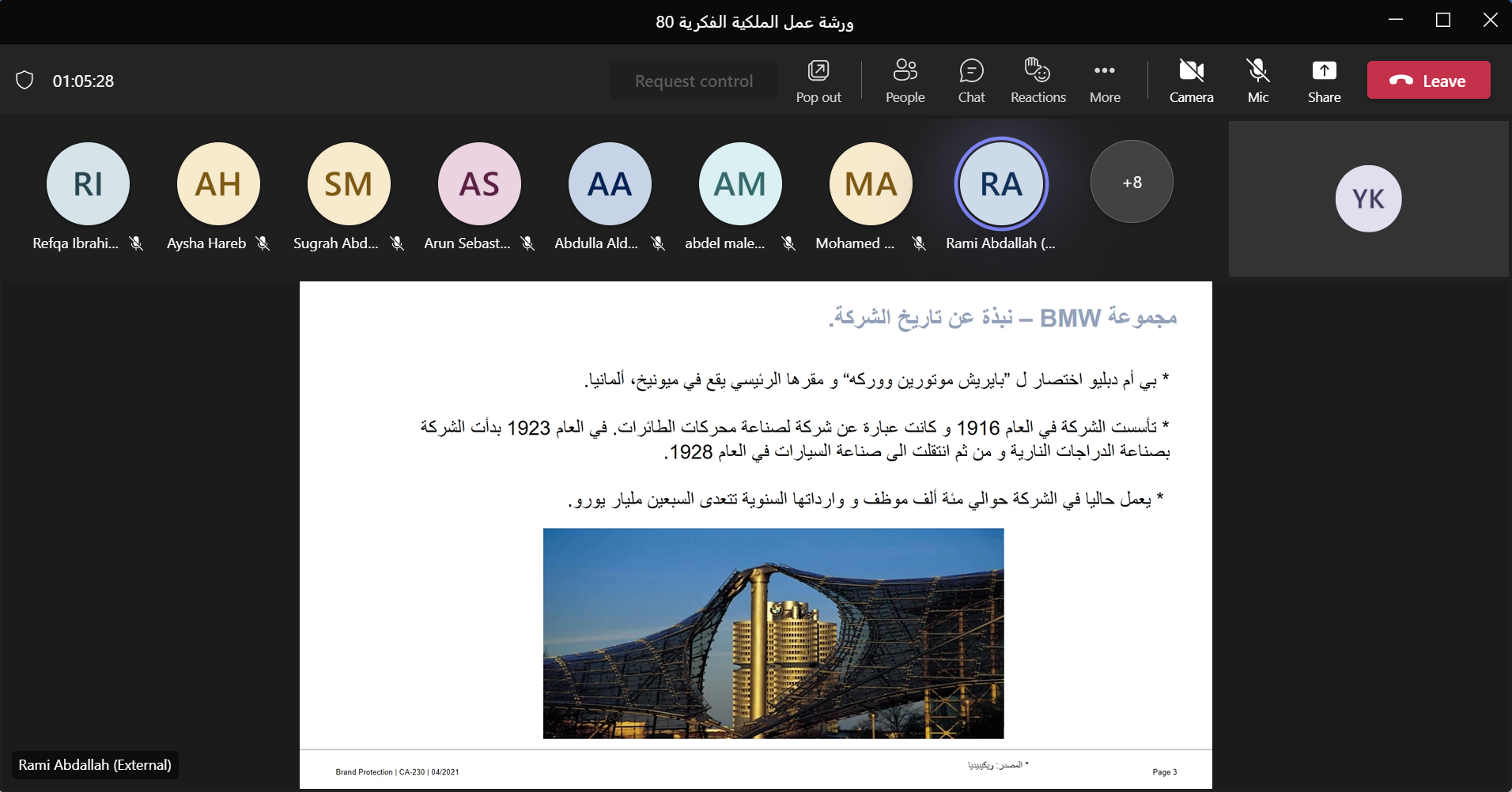Expand the More actions menu
The width and height of the screenshot is (1512, 792).
tap(1105, 81)
